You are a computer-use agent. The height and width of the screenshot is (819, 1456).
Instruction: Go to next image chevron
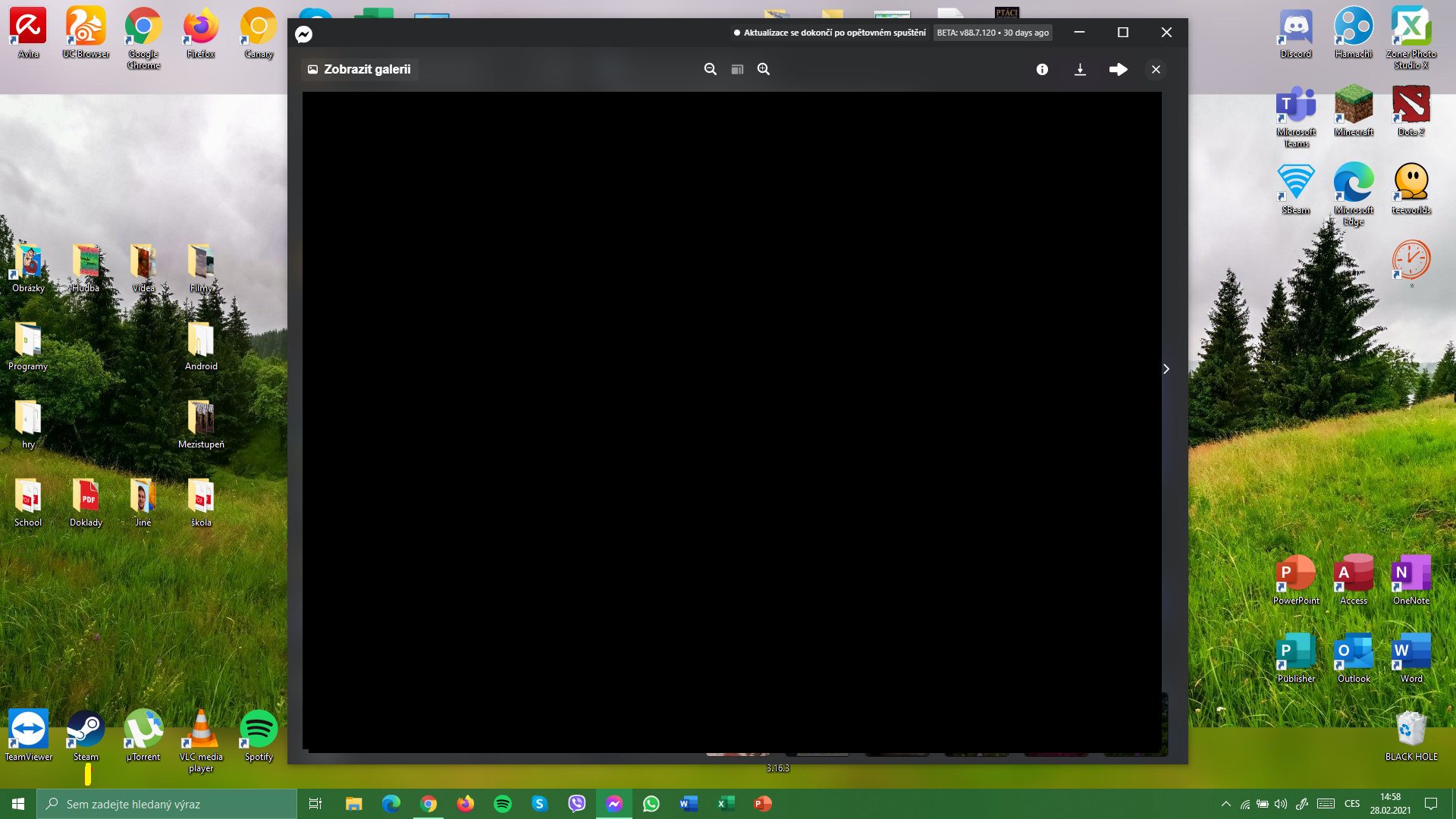[1166, 369]
